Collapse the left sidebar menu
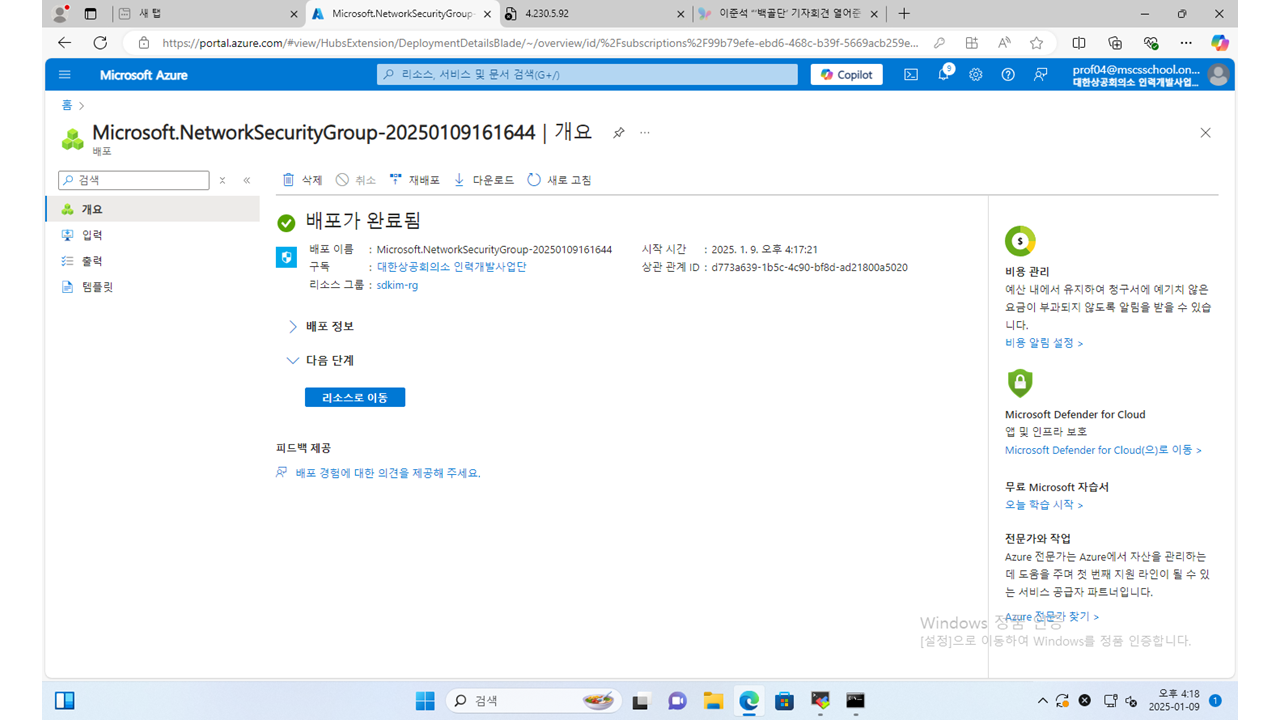Screen dimensions: 1280x720 tap(247, 181)
